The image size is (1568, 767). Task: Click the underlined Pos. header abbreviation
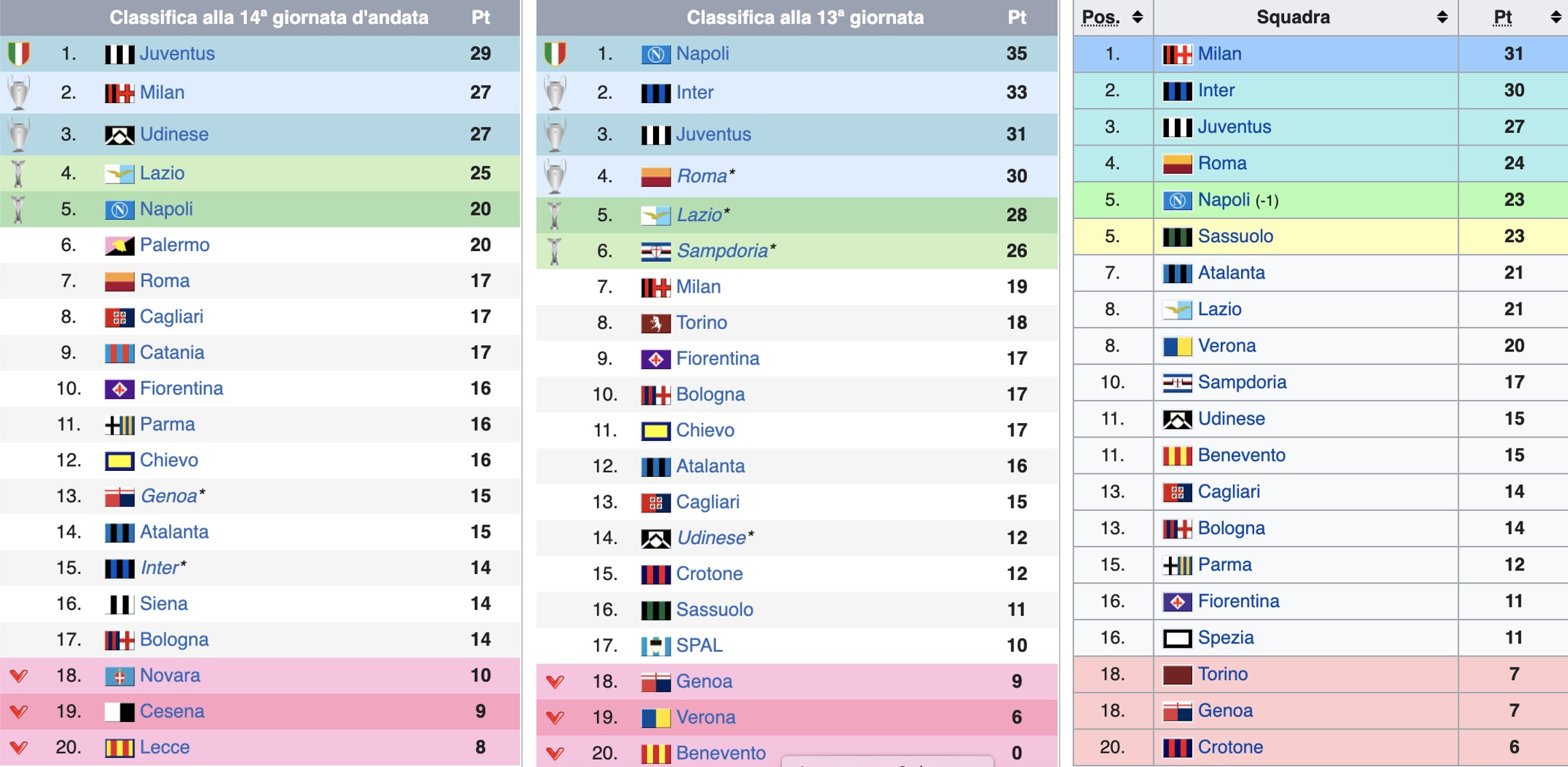[1100, 18]
